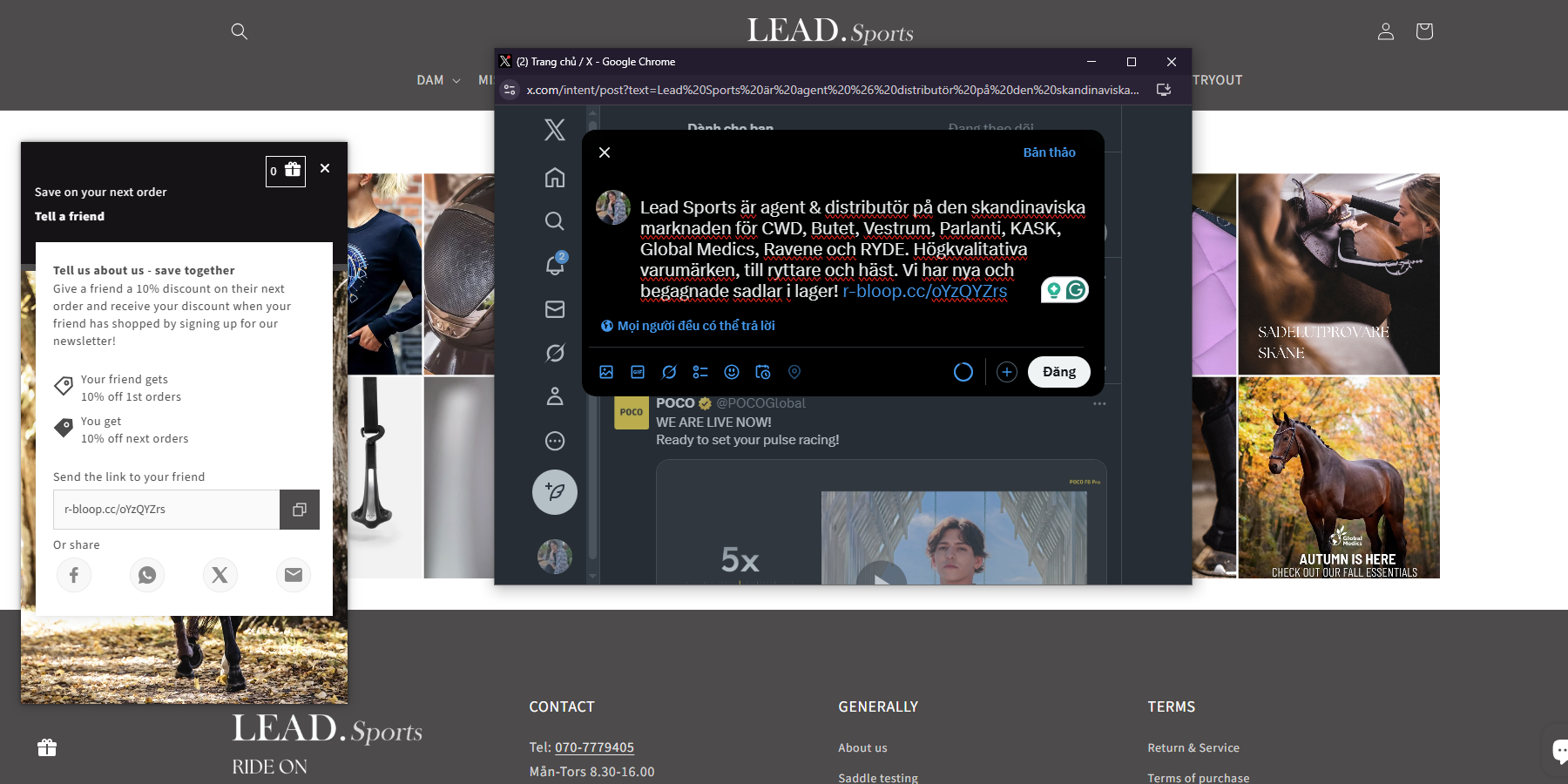This screenshot has width=1568, height=784.
Task: Open X notifications bell
Action: [555, 265]
